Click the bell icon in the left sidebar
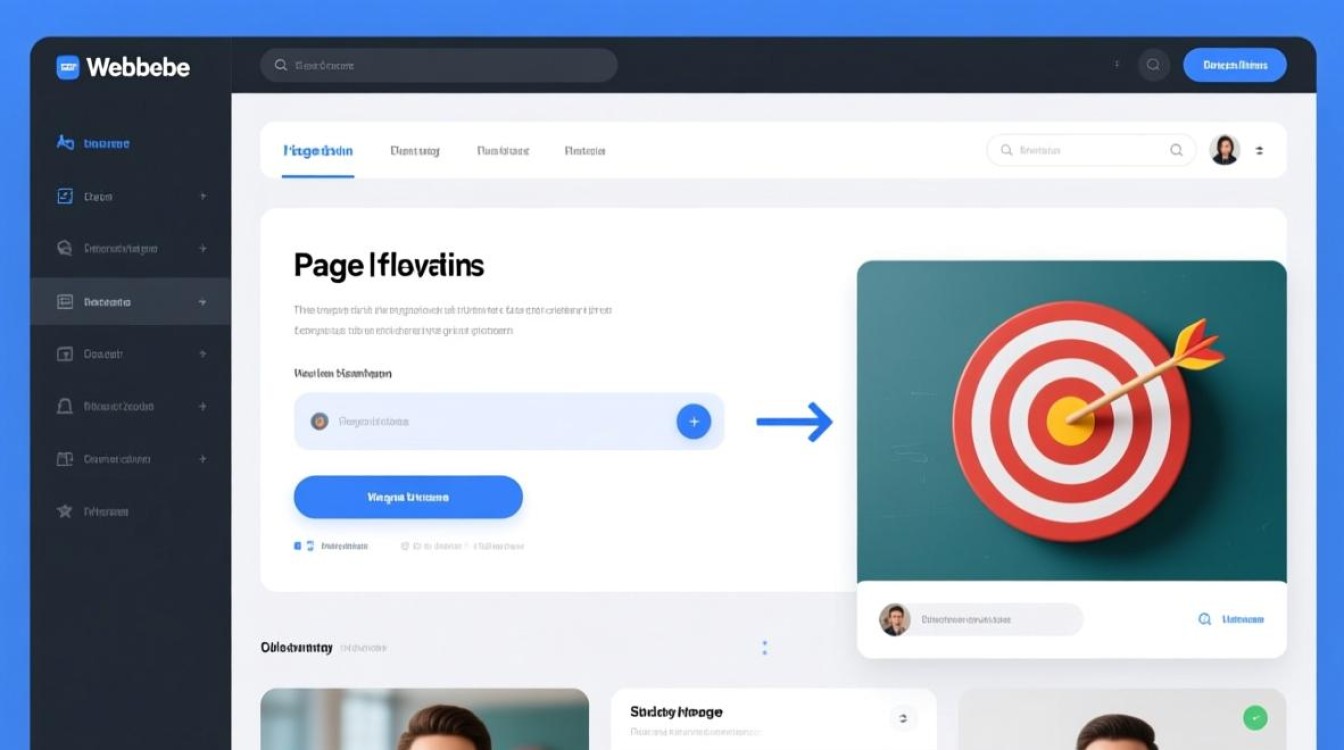This screenshot has width=1344, height=750. 65,406
